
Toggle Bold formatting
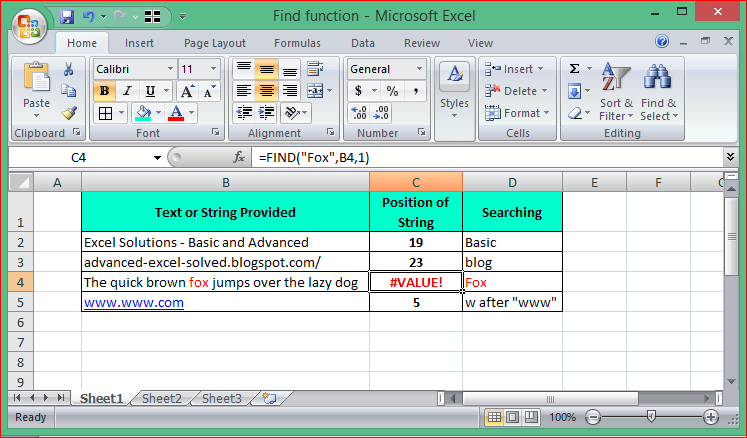click(104, 91)
